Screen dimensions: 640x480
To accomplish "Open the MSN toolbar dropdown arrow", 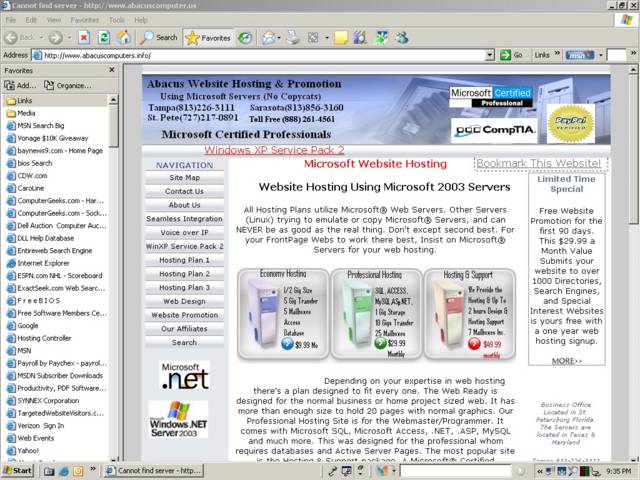I will pos(601,55).
